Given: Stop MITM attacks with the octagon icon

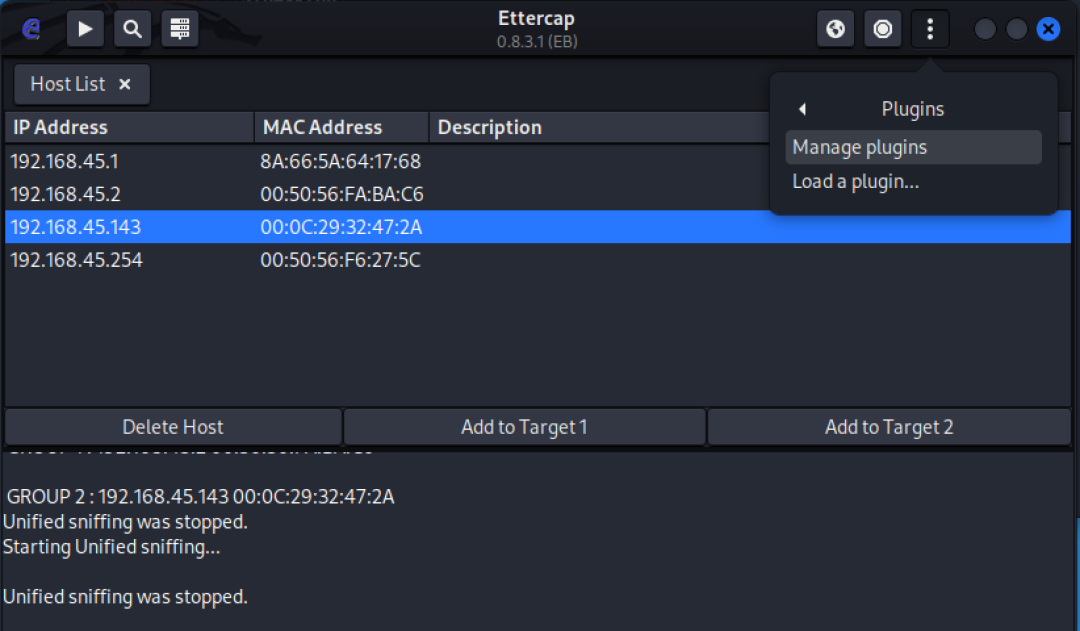Looking at the screenshot, I should [882, 28].
